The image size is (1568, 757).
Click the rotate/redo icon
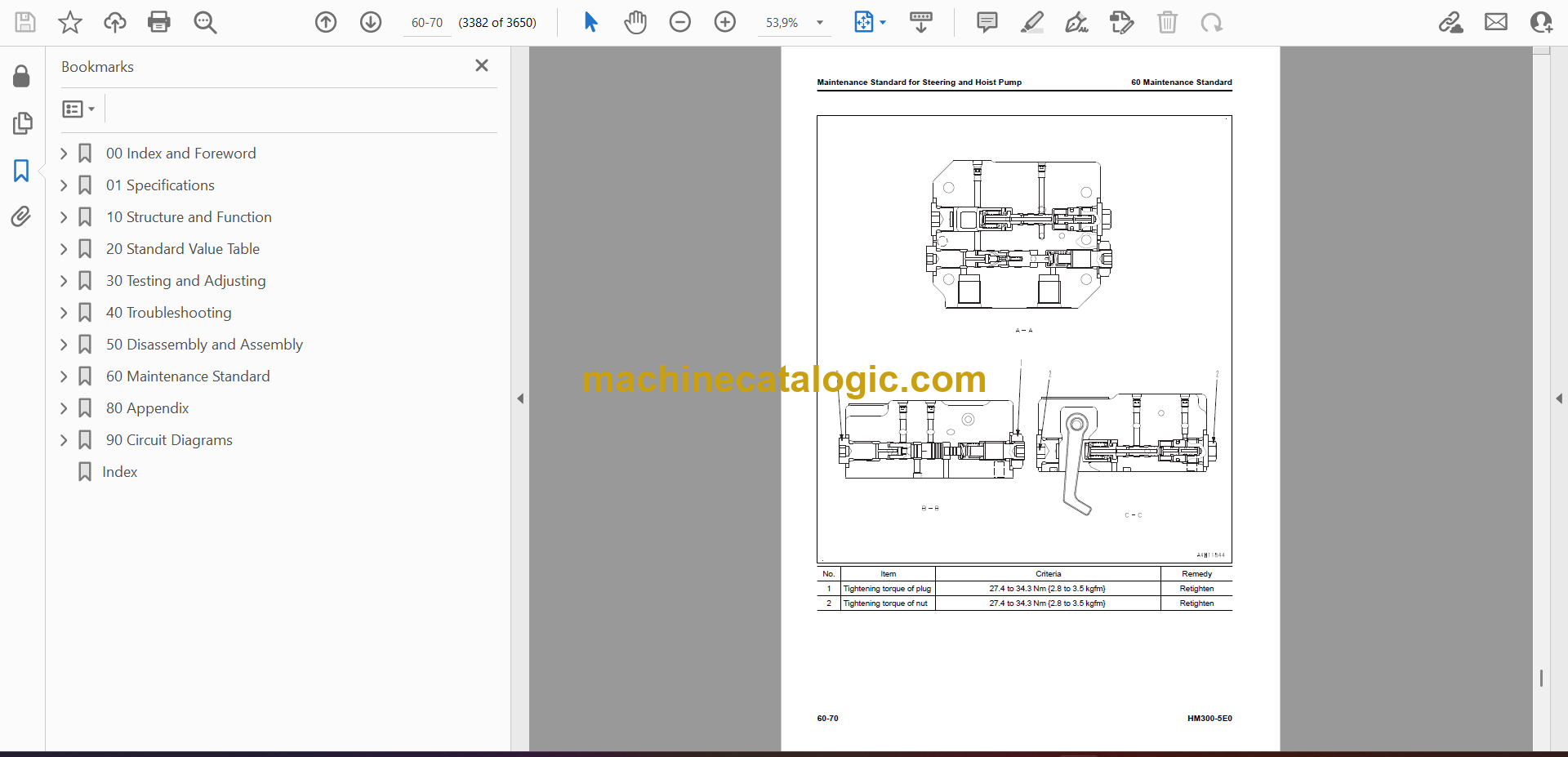[1212, 22]
